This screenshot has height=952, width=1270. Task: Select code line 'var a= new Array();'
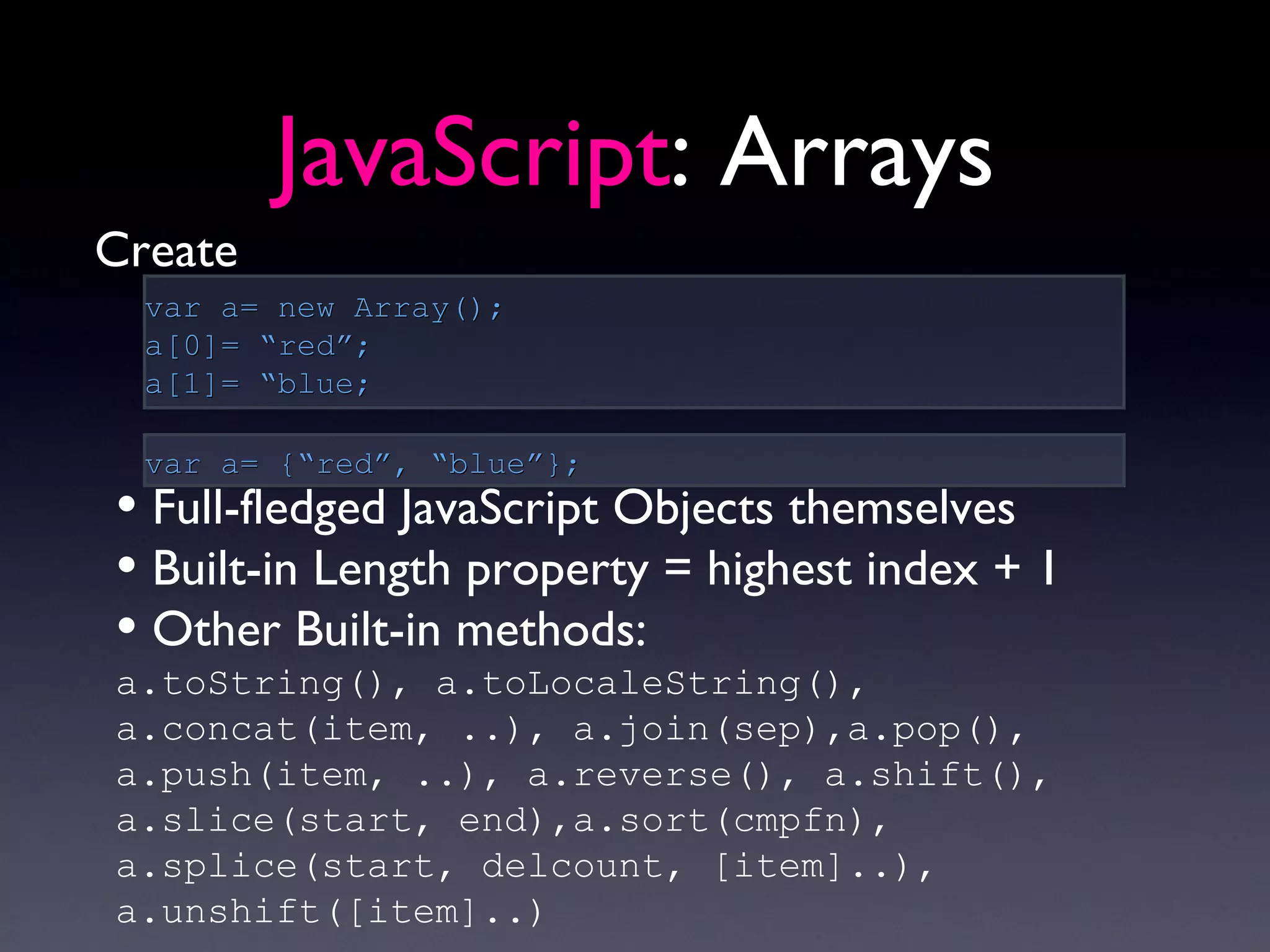(323, 308)
